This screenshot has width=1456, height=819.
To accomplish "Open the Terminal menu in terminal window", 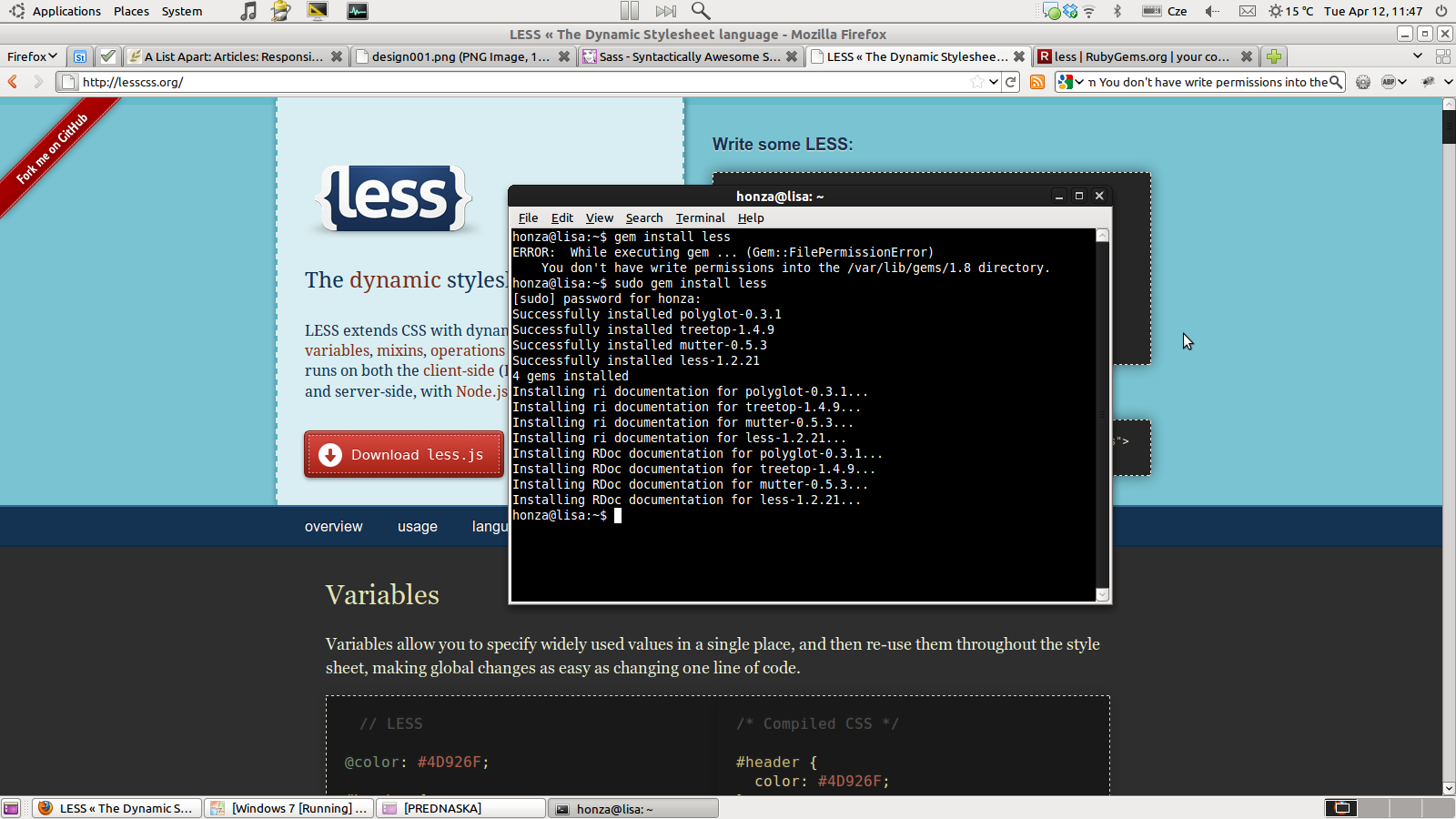I will point(700,218).
